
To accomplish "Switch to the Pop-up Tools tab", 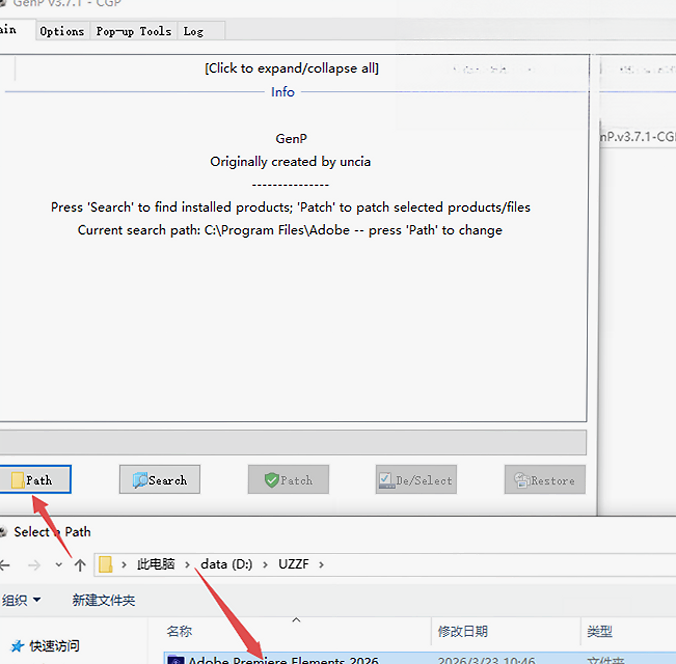I will 133,31.
